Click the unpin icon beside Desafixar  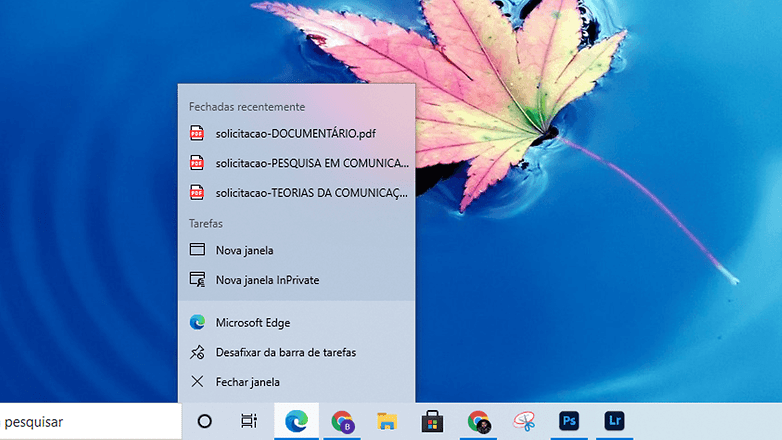tap(197, 352)
